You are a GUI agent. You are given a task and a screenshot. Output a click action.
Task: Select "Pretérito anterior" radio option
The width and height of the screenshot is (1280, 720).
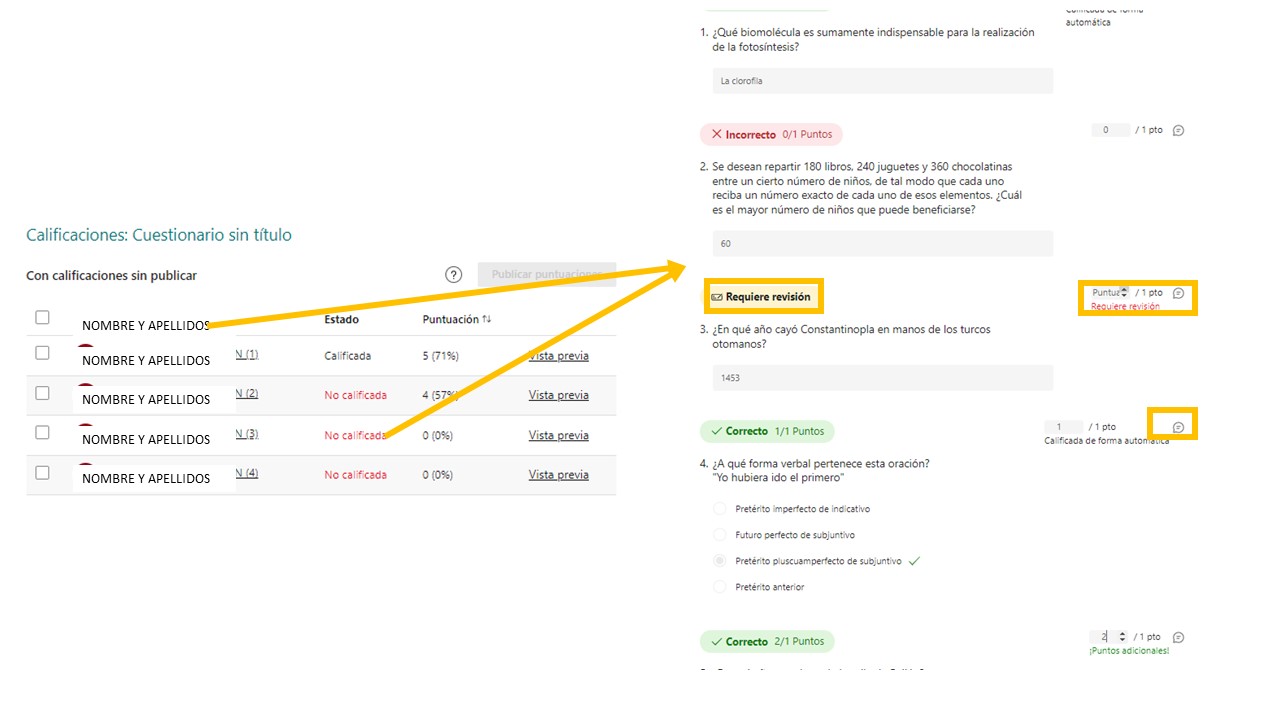(x=719, y=587)
